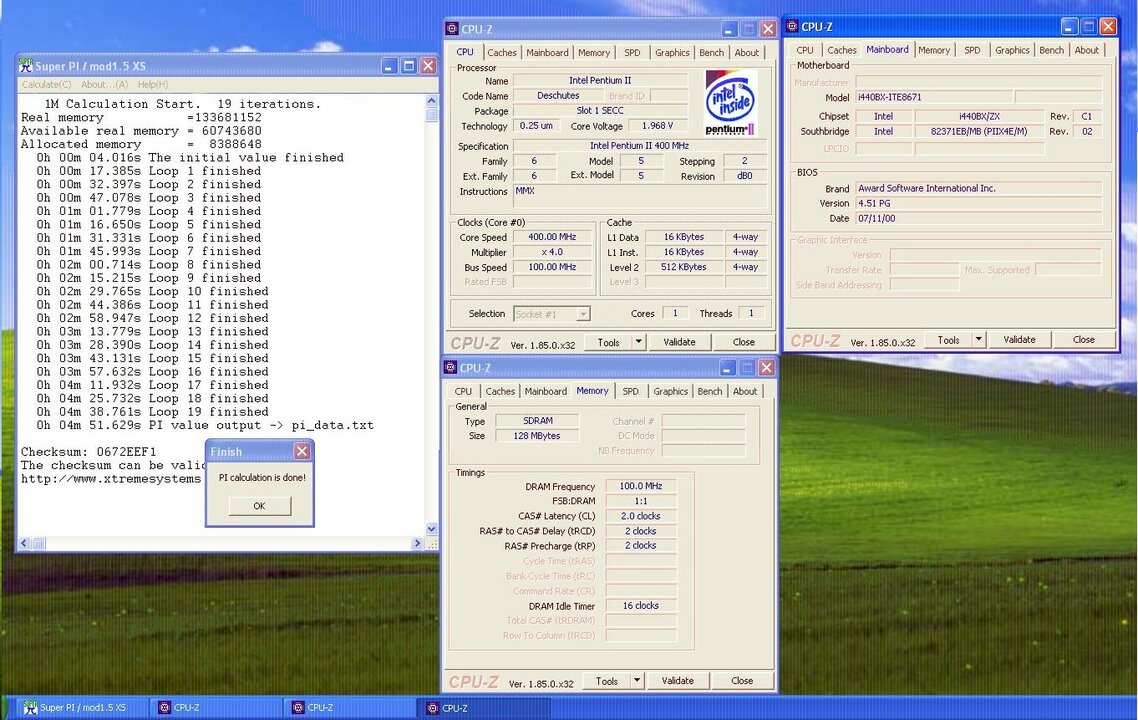The height and width of the screenshot is (720, 1138).
Task: Click Close button in CPU tab window
Action: coord(743,342)
